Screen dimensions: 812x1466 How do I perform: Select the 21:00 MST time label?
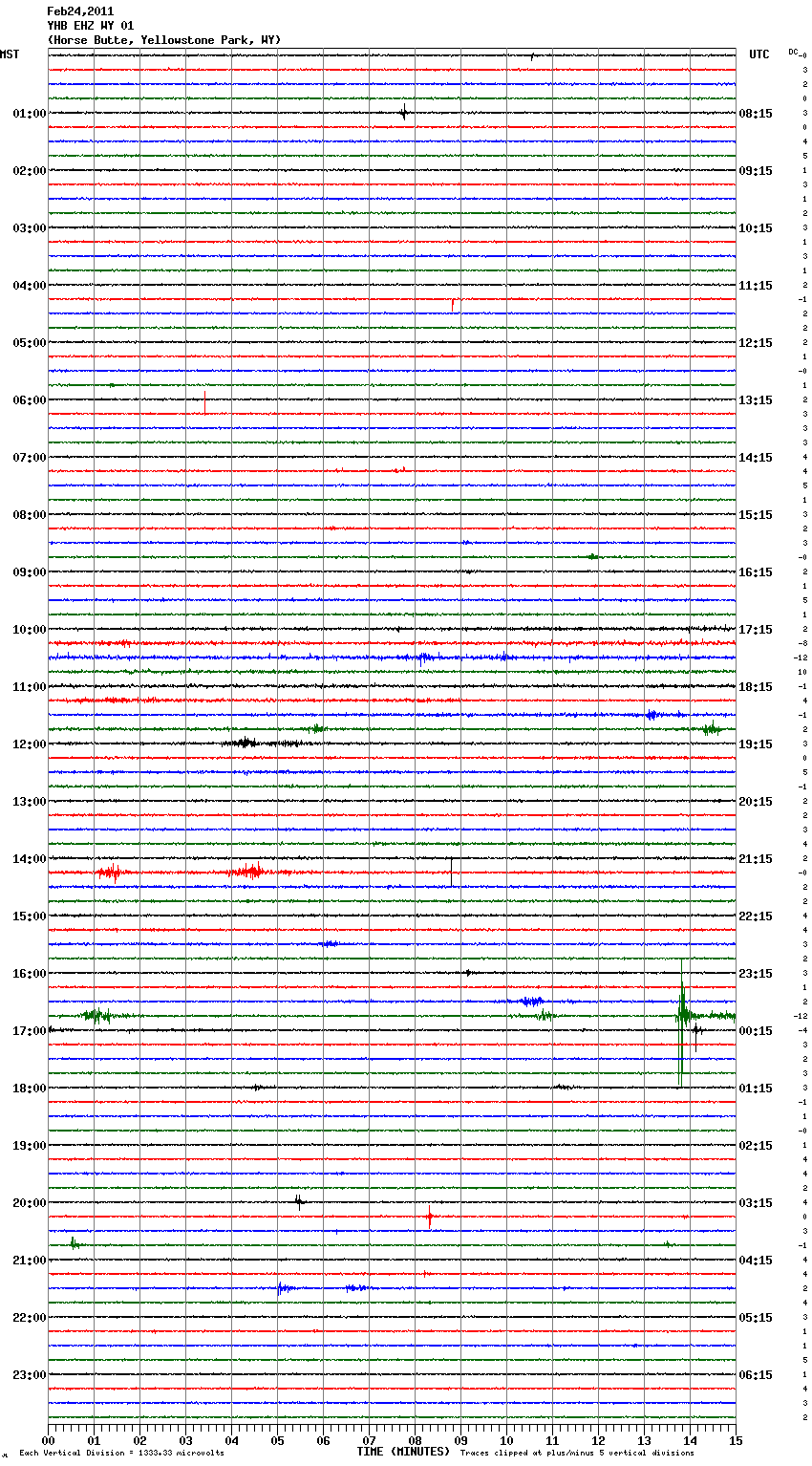click(x=30, y=1261)
